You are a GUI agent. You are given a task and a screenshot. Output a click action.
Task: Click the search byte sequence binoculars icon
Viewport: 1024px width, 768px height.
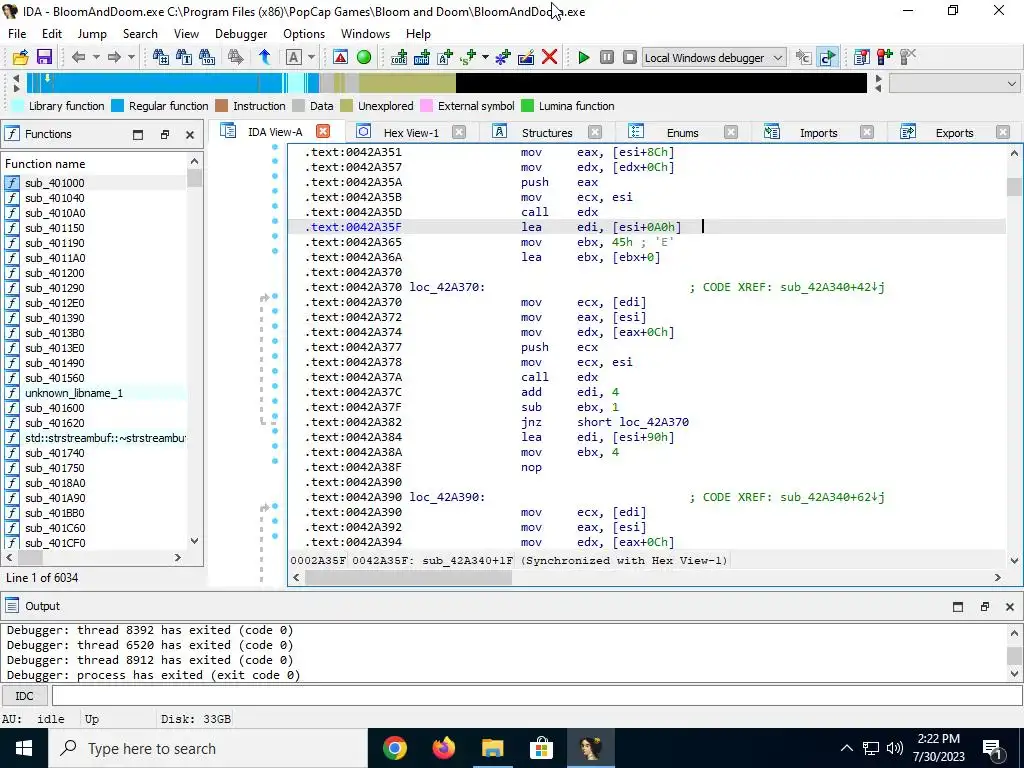pyautogui.click(x=207, y=57)
